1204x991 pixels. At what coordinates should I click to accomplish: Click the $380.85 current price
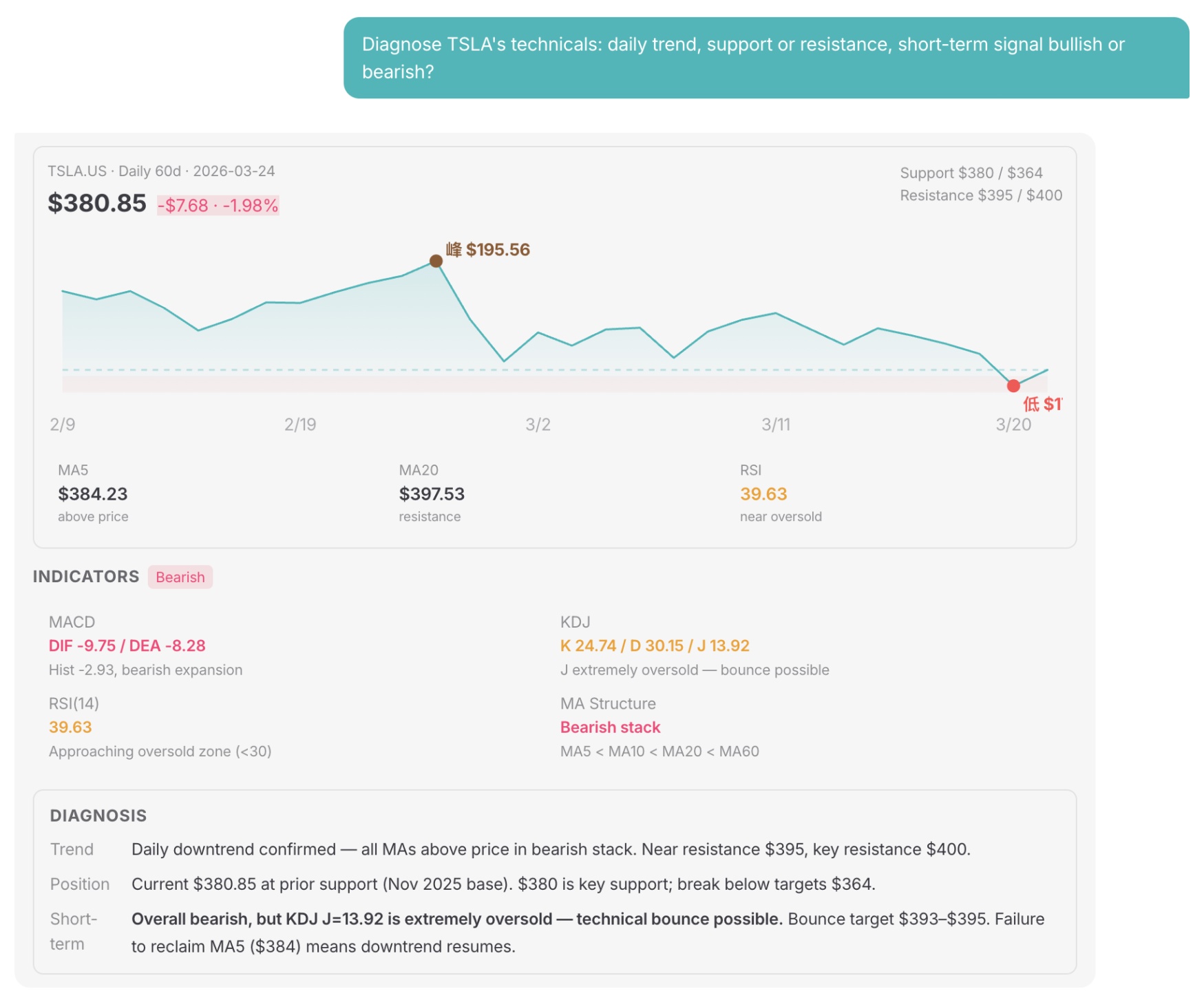[x=96, y=203]
